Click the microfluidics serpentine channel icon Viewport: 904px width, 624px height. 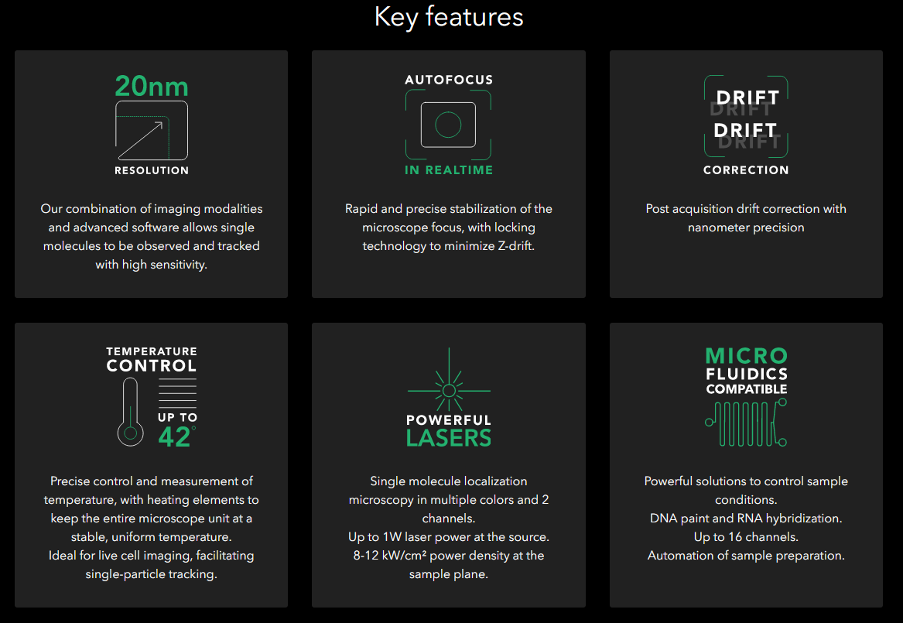745,424
